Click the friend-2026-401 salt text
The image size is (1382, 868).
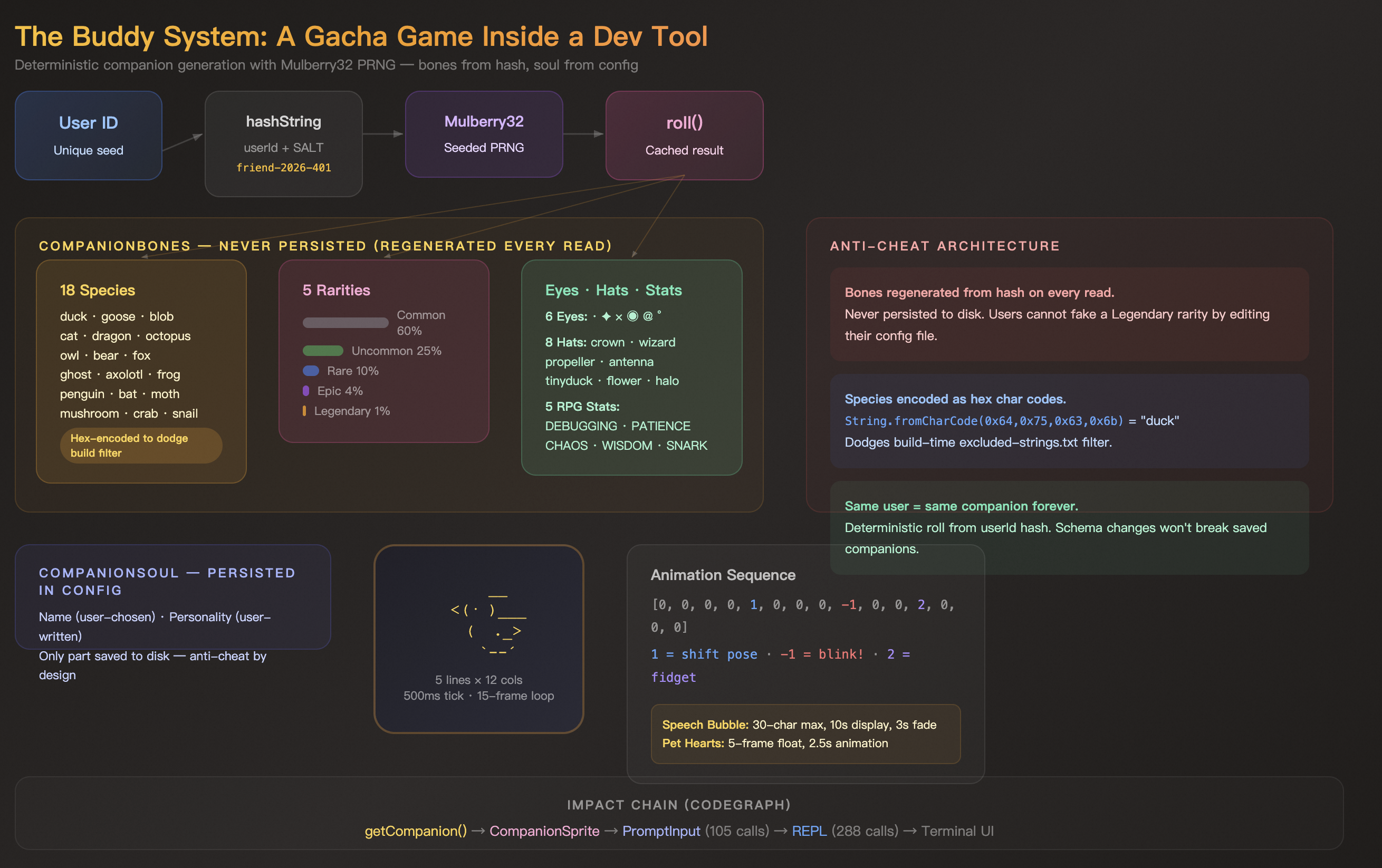pos(283,168)
